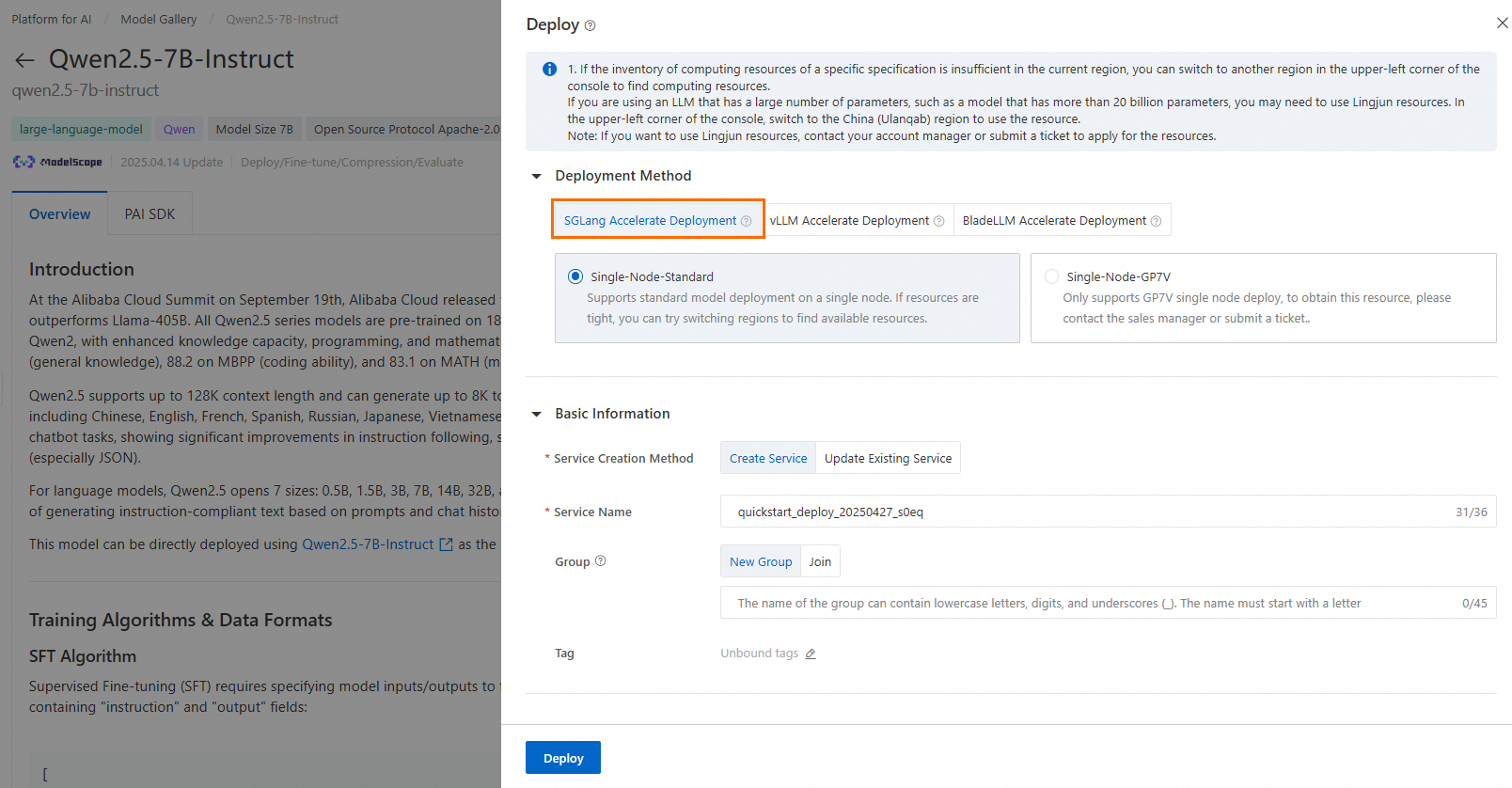Click the Unbound tags text
This screenshot has width=1512, height=788.
point(760,654)
